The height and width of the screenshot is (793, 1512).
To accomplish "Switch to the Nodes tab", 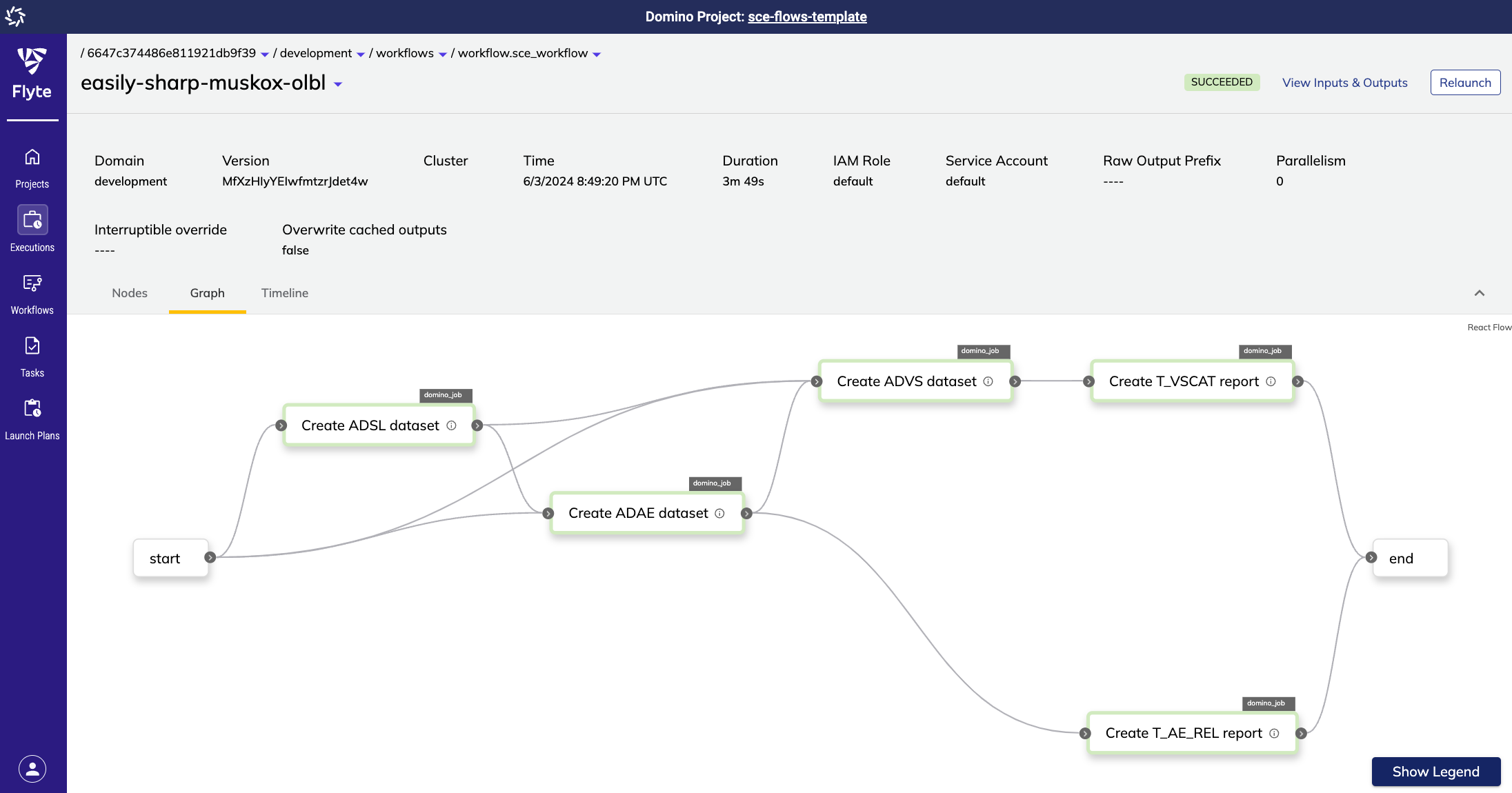I will (129, 292).
